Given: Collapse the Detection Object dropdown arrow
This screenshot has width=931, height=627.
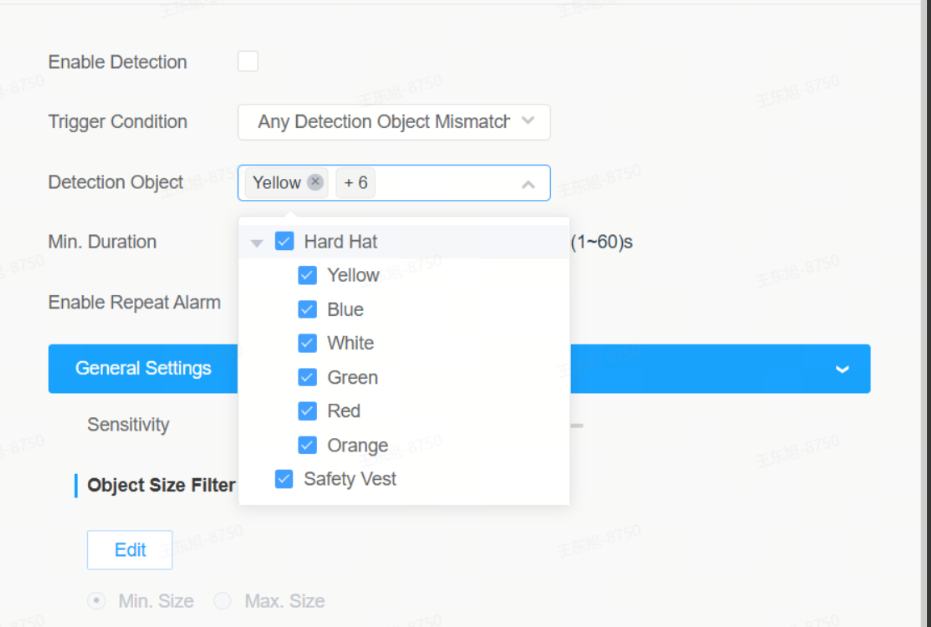Looking at the screenshot, I should click(528, 185).
